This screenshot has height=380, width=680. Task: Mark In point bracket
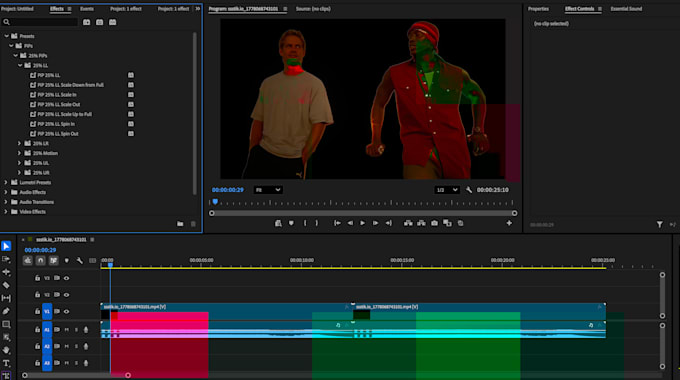click(x=305, y=223)
